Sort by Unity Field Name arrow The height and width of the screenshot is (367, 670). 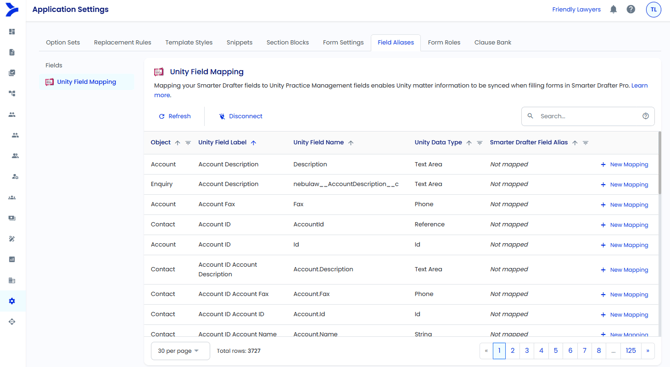(351, 143)
